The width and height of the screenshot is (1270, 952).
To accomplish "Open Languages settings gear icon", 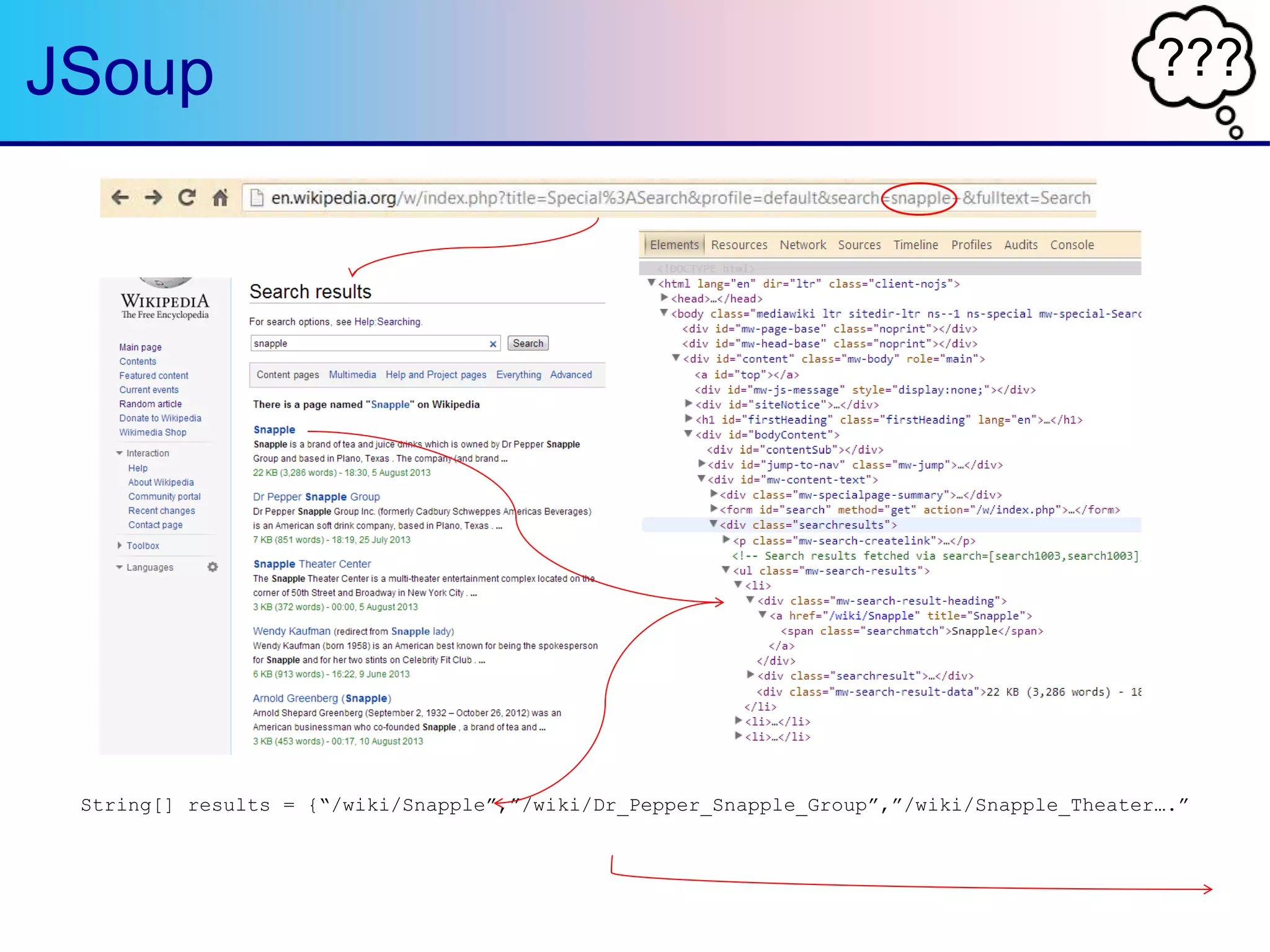I will pyautogui.click(x=213, y=567).
